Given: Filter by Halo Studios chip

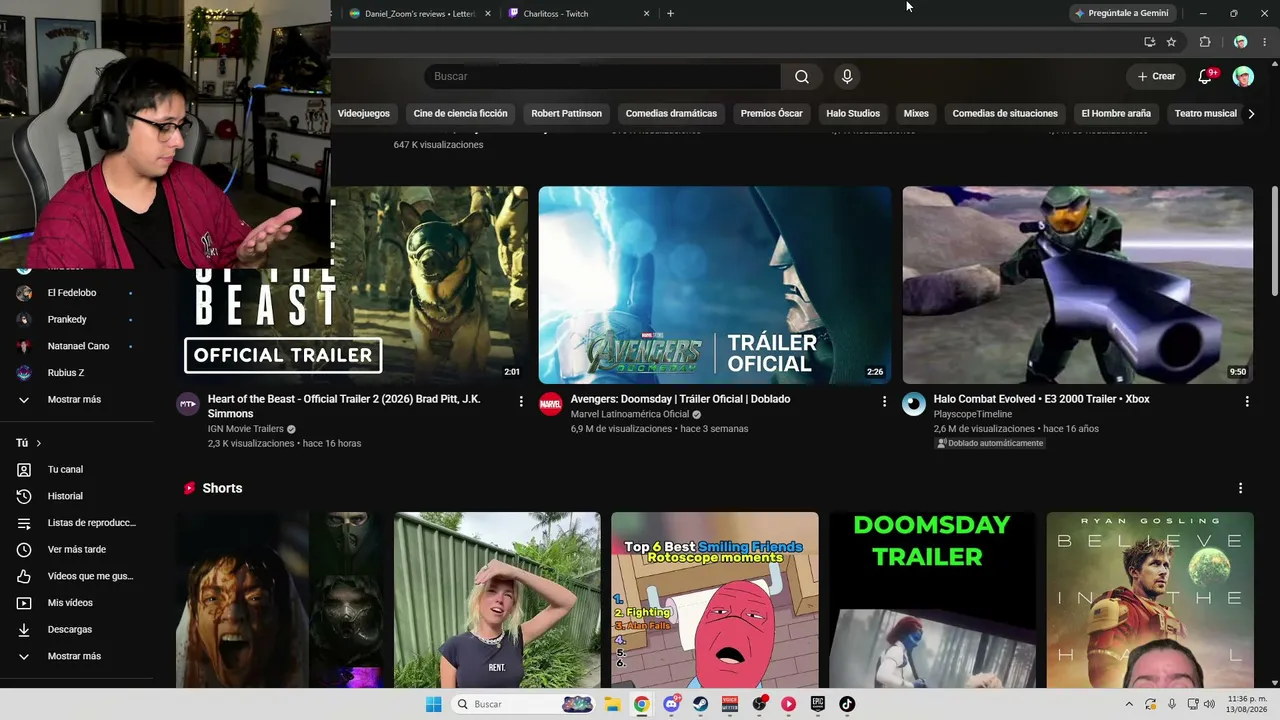Looking at the screenshot, I should [853, 114].
